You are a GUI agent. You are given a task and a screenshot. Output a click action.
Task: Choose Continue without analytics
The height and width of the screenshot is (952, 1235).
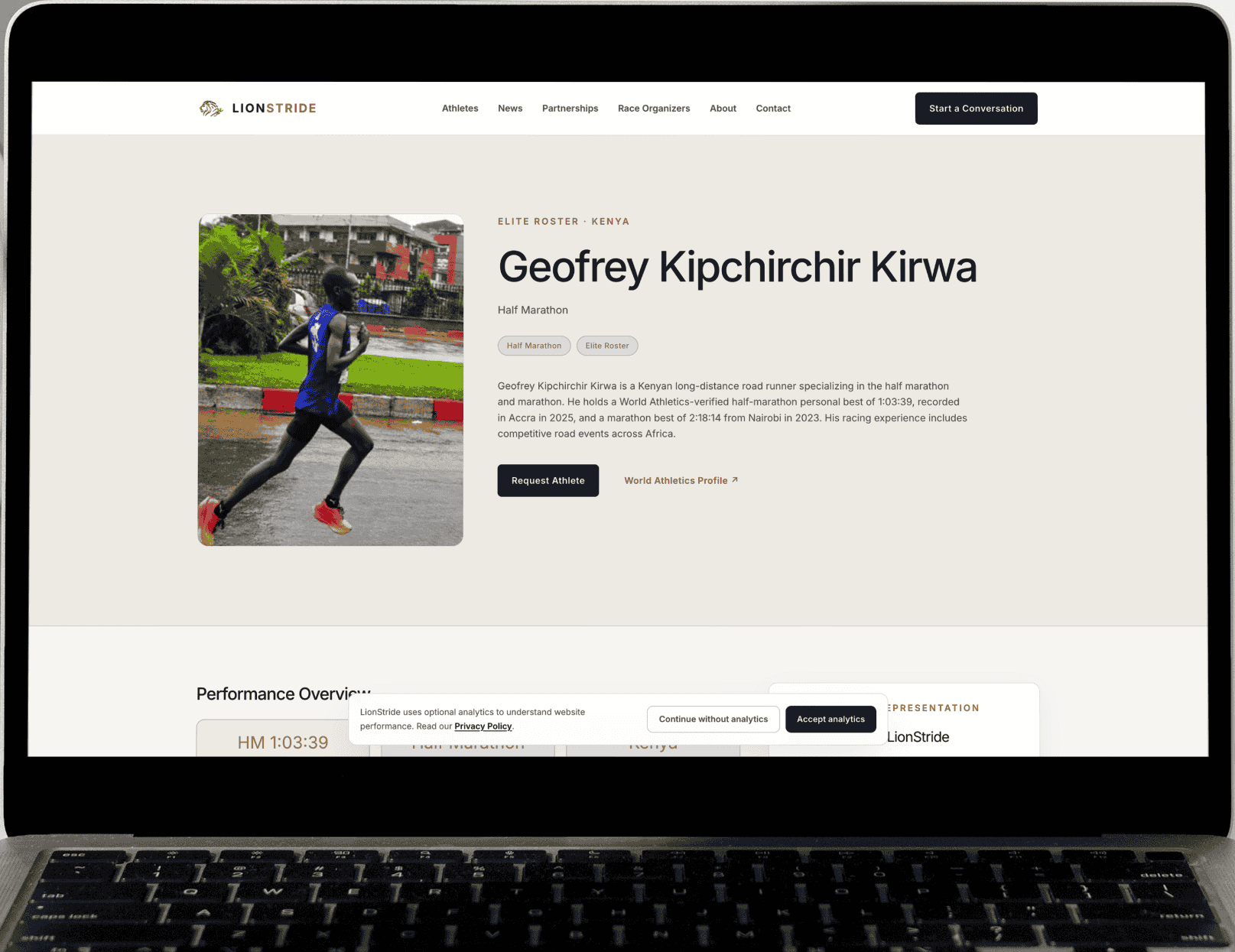713,719
